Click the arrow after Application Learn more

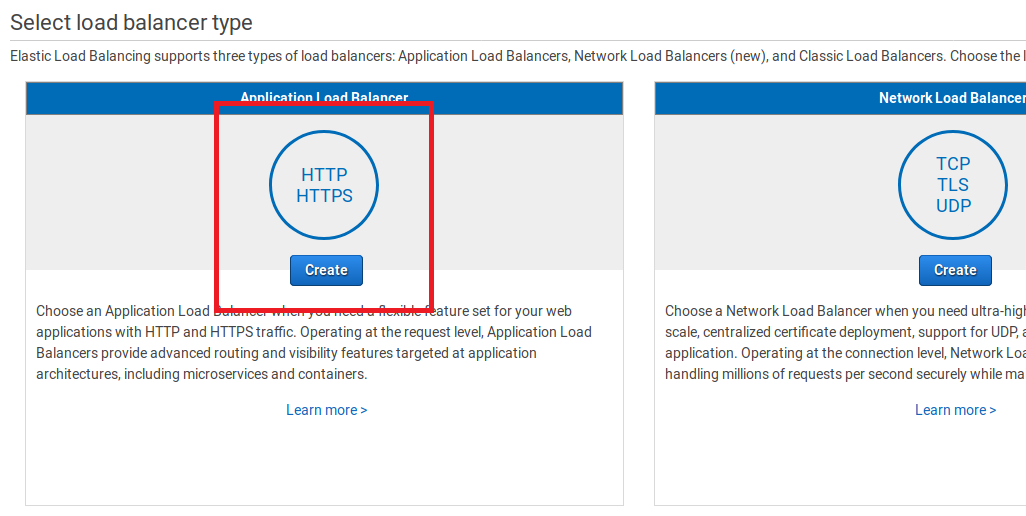[363, 410]
